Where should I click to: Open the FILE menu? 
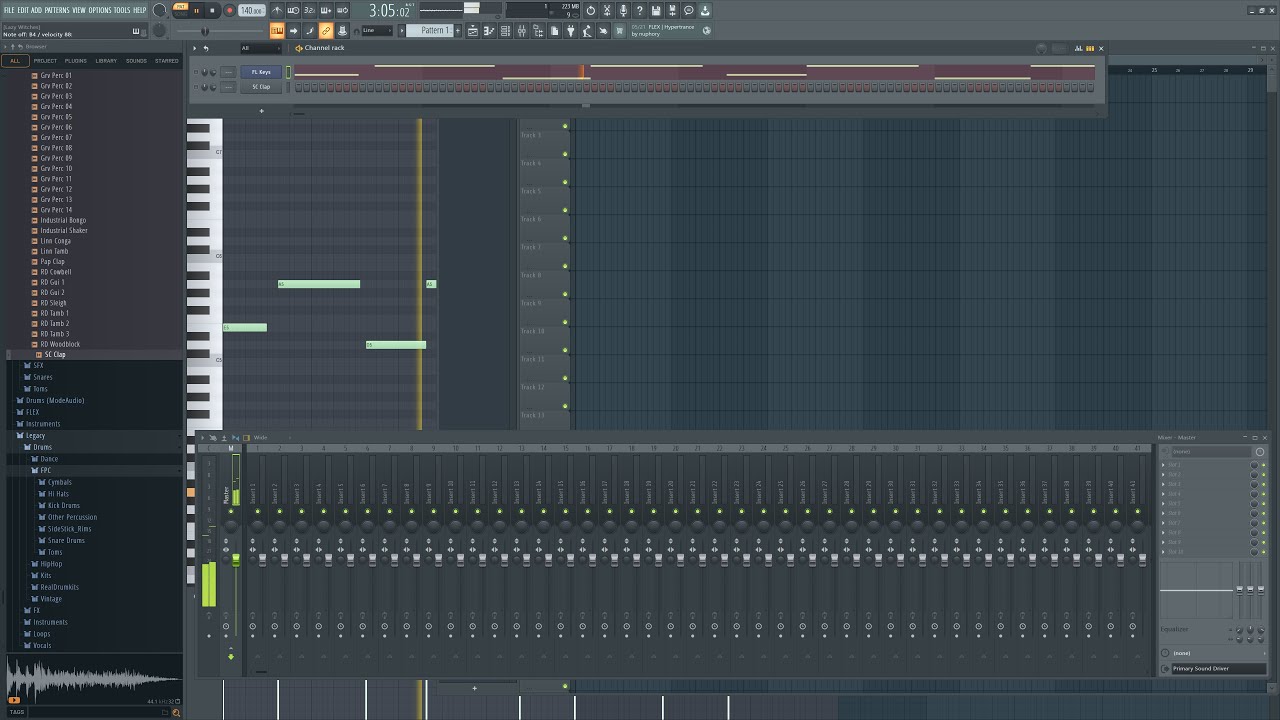[x=9, y=10]
